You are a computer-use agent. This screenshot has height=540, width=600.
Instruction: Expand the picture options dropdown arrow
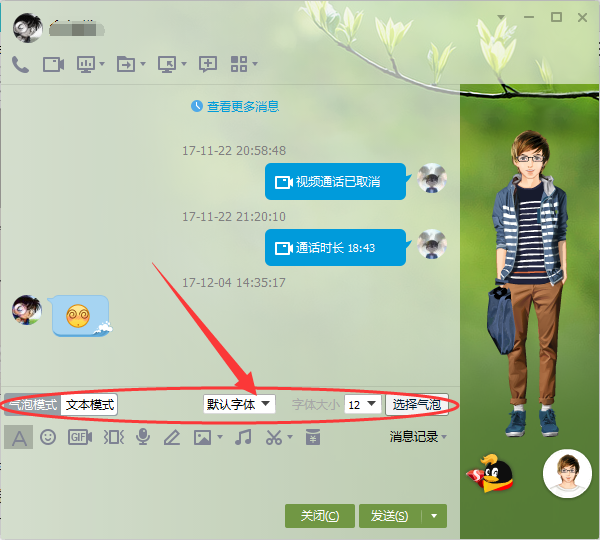pos(220,436)
